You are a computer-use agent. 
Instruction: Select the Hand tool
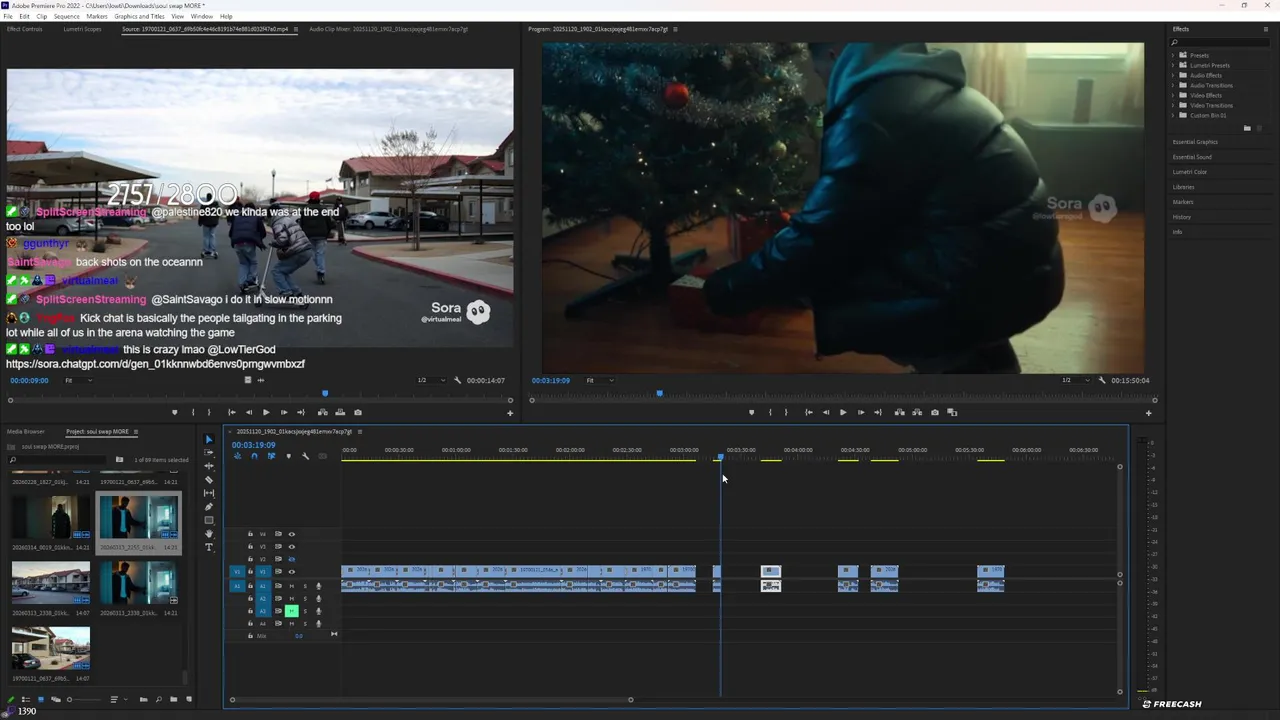point(209,534)
